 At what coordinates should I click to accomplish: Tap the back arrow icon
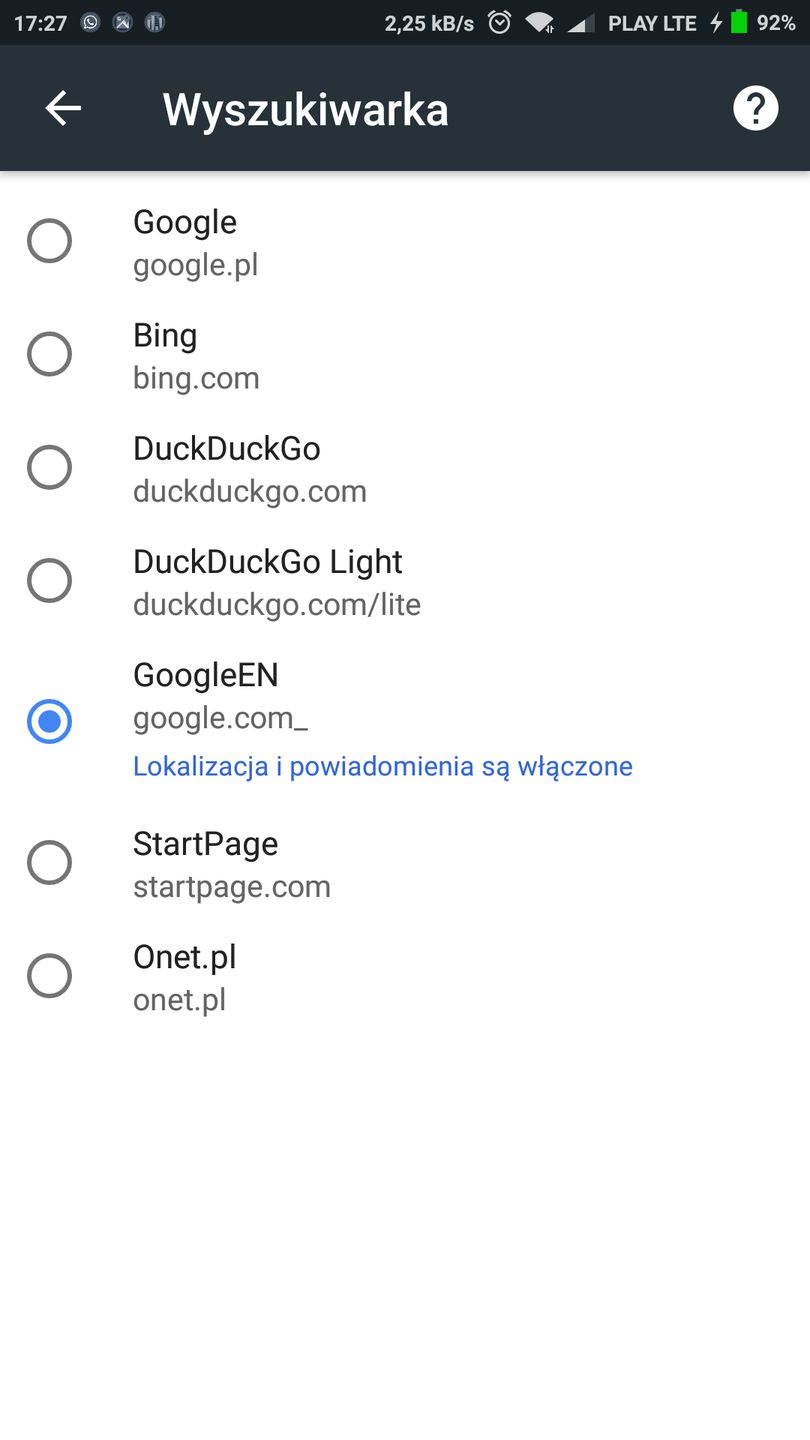pyautogui.click(x=63, y=108)
